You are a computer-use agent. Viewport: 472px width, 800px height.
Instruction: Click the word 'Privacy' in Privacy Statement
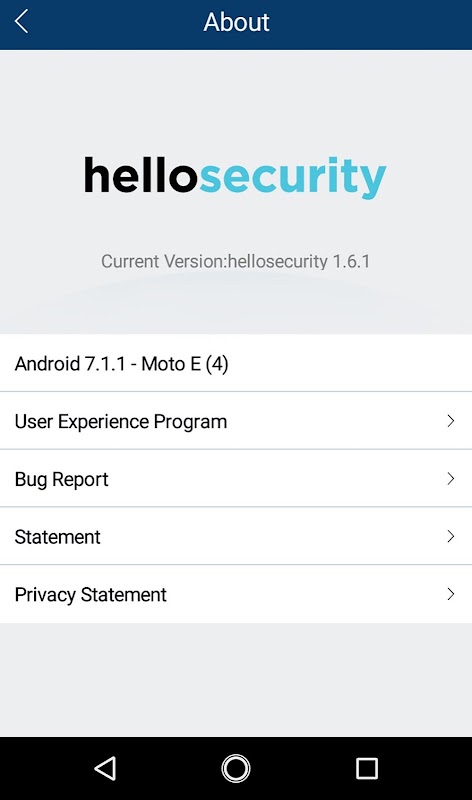45,595
